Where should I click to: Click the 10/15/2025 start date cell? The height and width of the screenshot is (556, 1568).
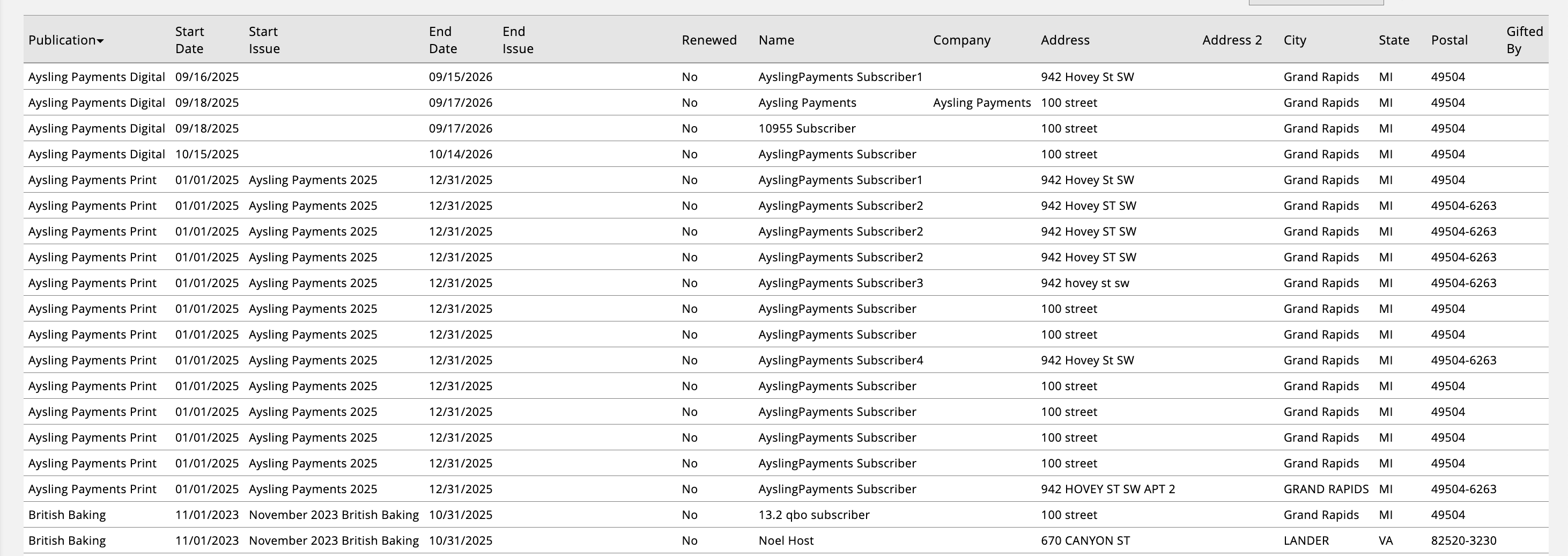coord(206,154)
